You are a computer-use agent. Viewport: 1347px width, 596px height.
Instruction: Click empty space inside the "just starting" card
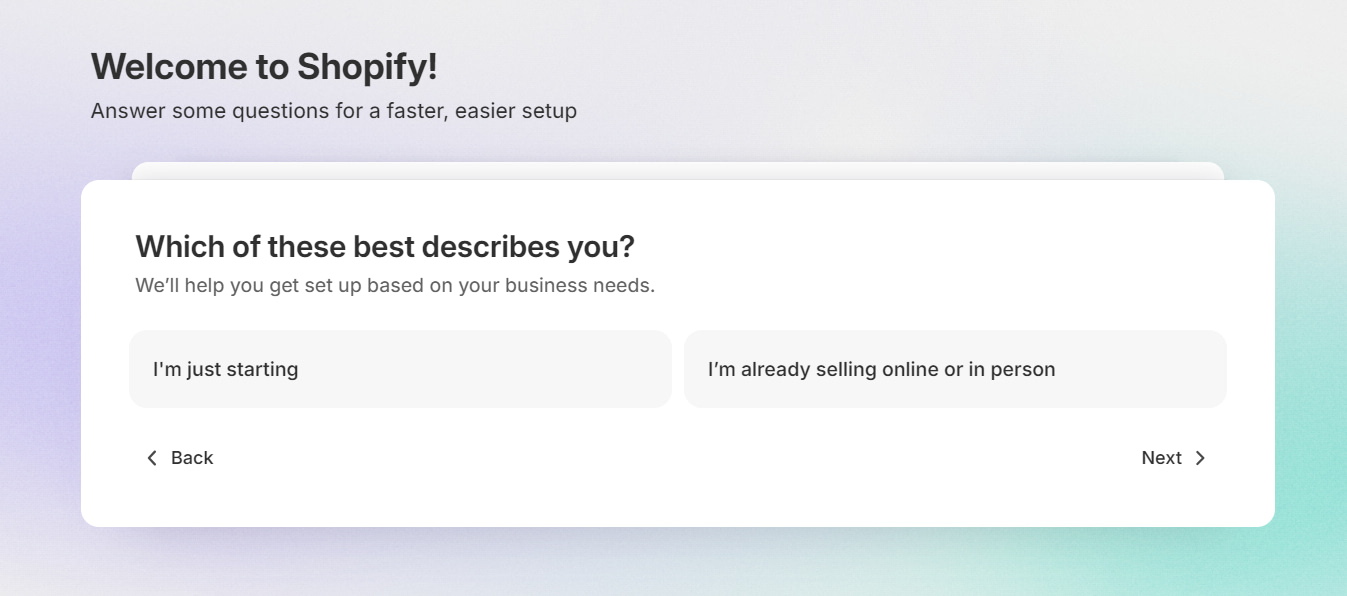500,369
